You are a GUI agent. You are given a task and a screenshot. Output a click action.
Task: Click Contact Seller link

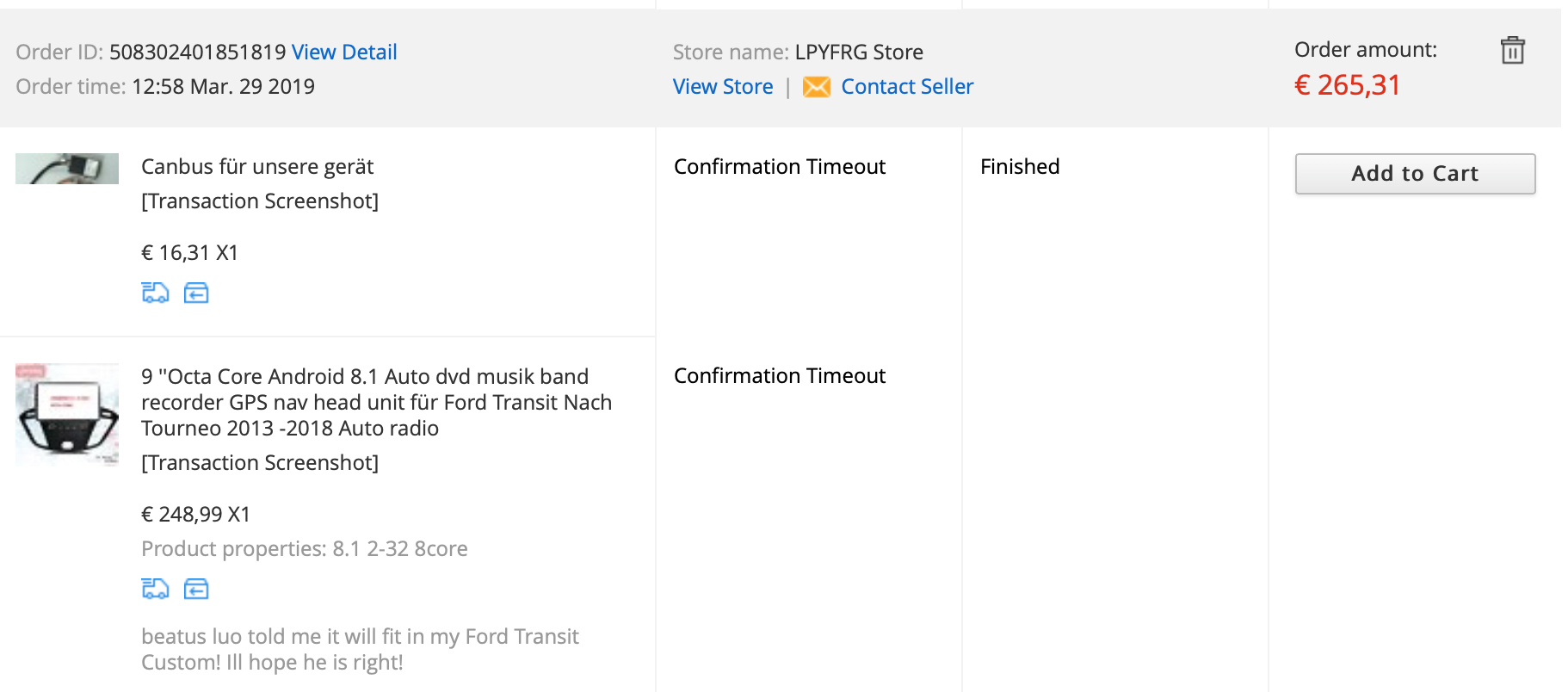[907, 86]
